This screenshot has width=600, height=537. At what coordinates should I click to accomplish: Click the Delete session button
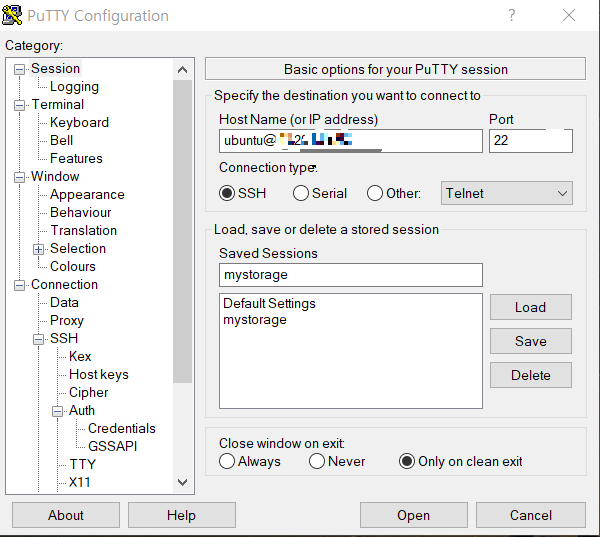[531, 375]
